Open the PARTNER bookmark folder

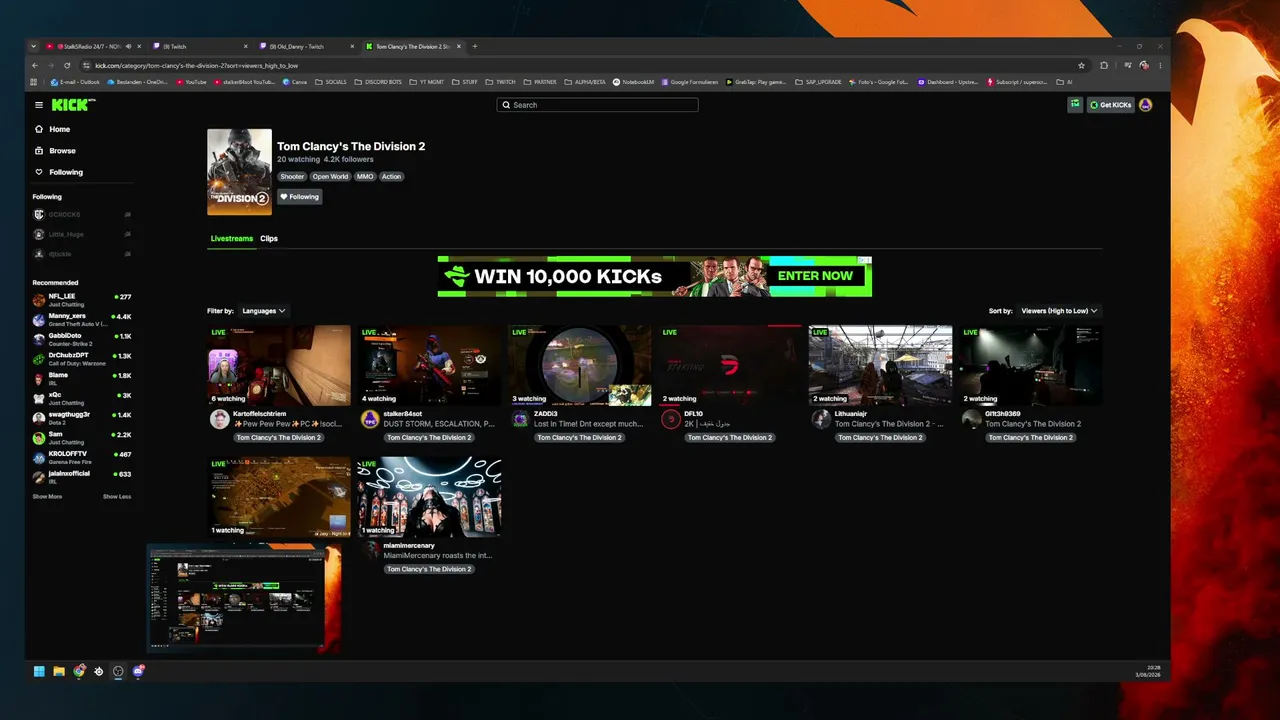[540, 82]
